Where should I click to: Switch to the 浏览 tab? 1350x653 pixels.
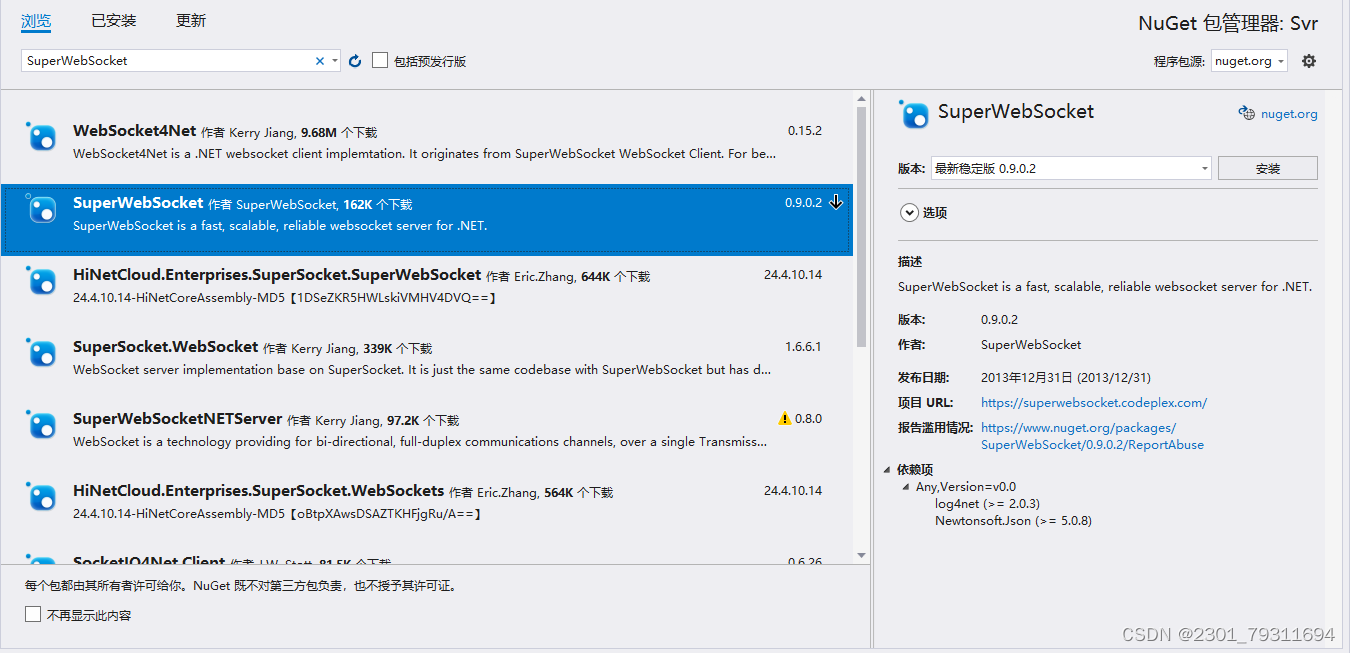click(36, 20)
